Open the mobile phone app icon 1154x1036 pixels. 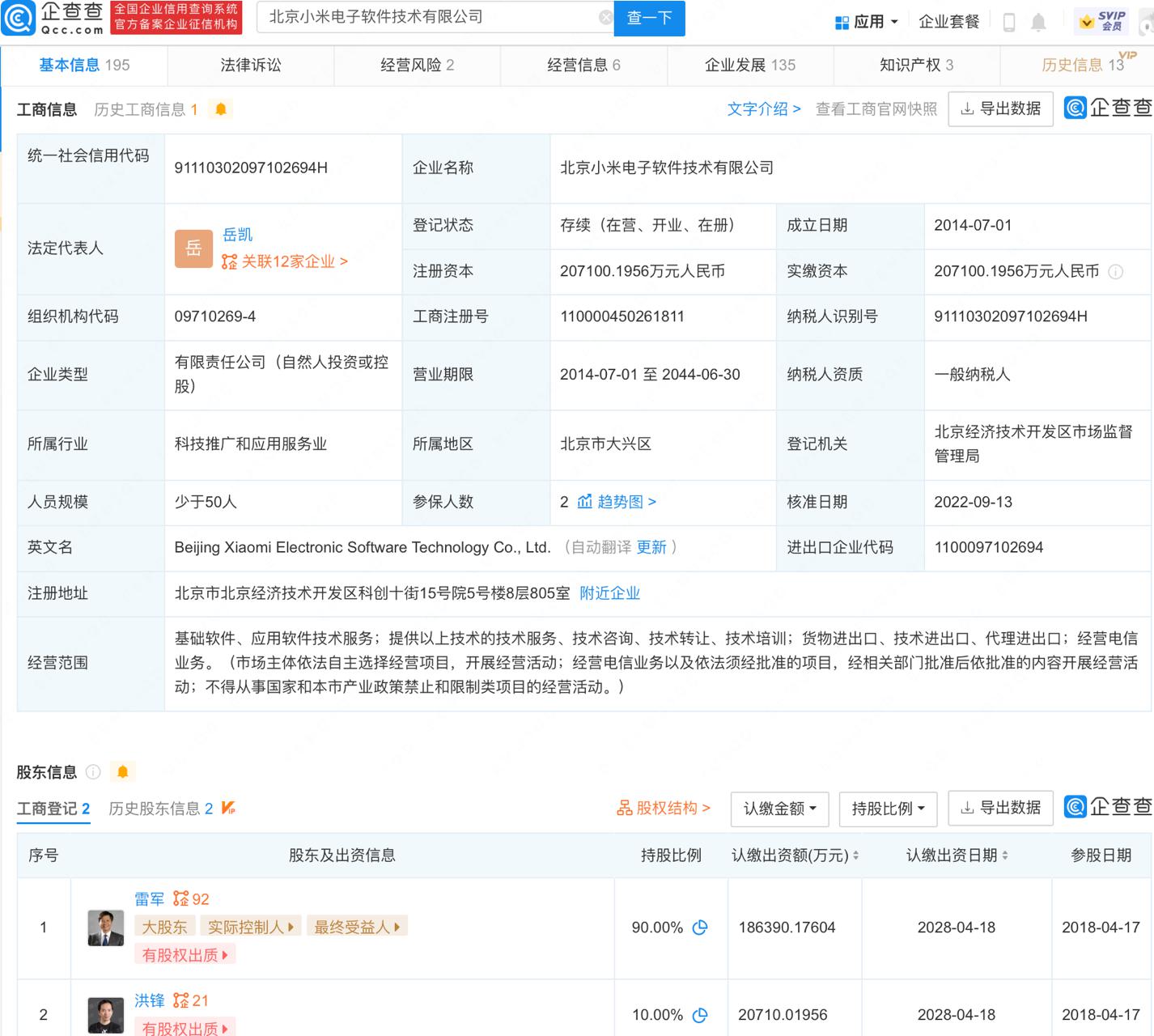(x=1009, y=22)
